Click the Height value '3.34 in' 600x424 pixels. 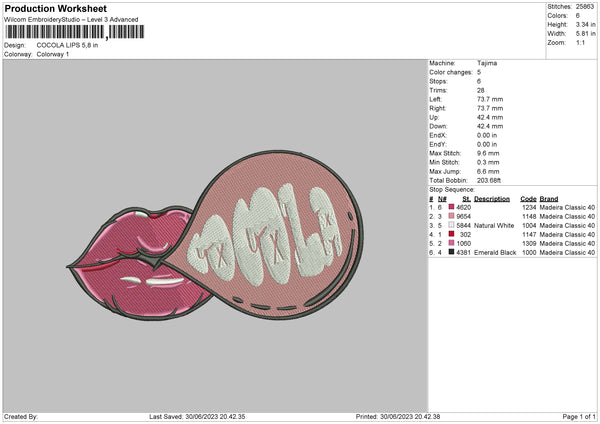(585, 24)
